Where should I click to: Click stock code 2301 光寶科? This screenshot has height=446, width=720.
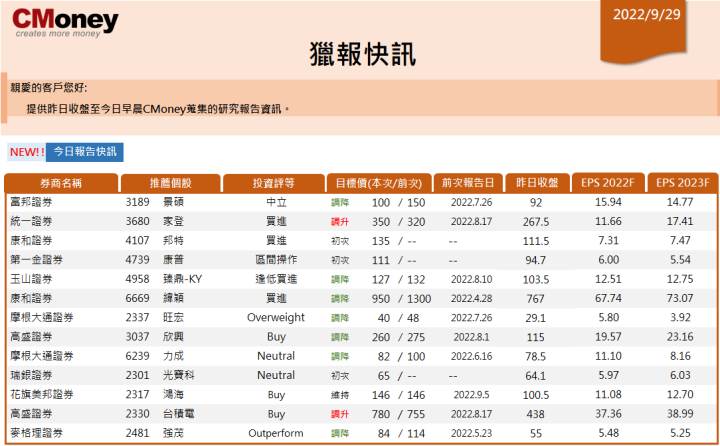(160, 375)
